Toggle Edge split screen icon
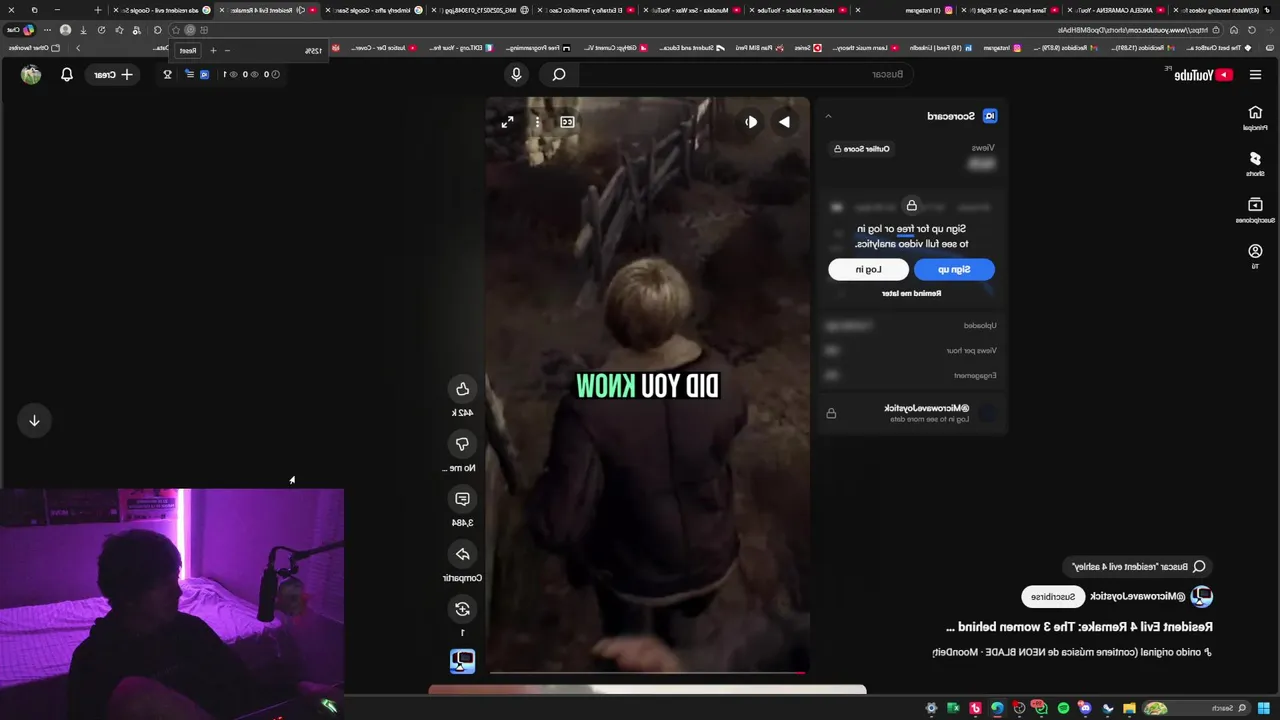The image size is (1280, 720). click(204, 30)
